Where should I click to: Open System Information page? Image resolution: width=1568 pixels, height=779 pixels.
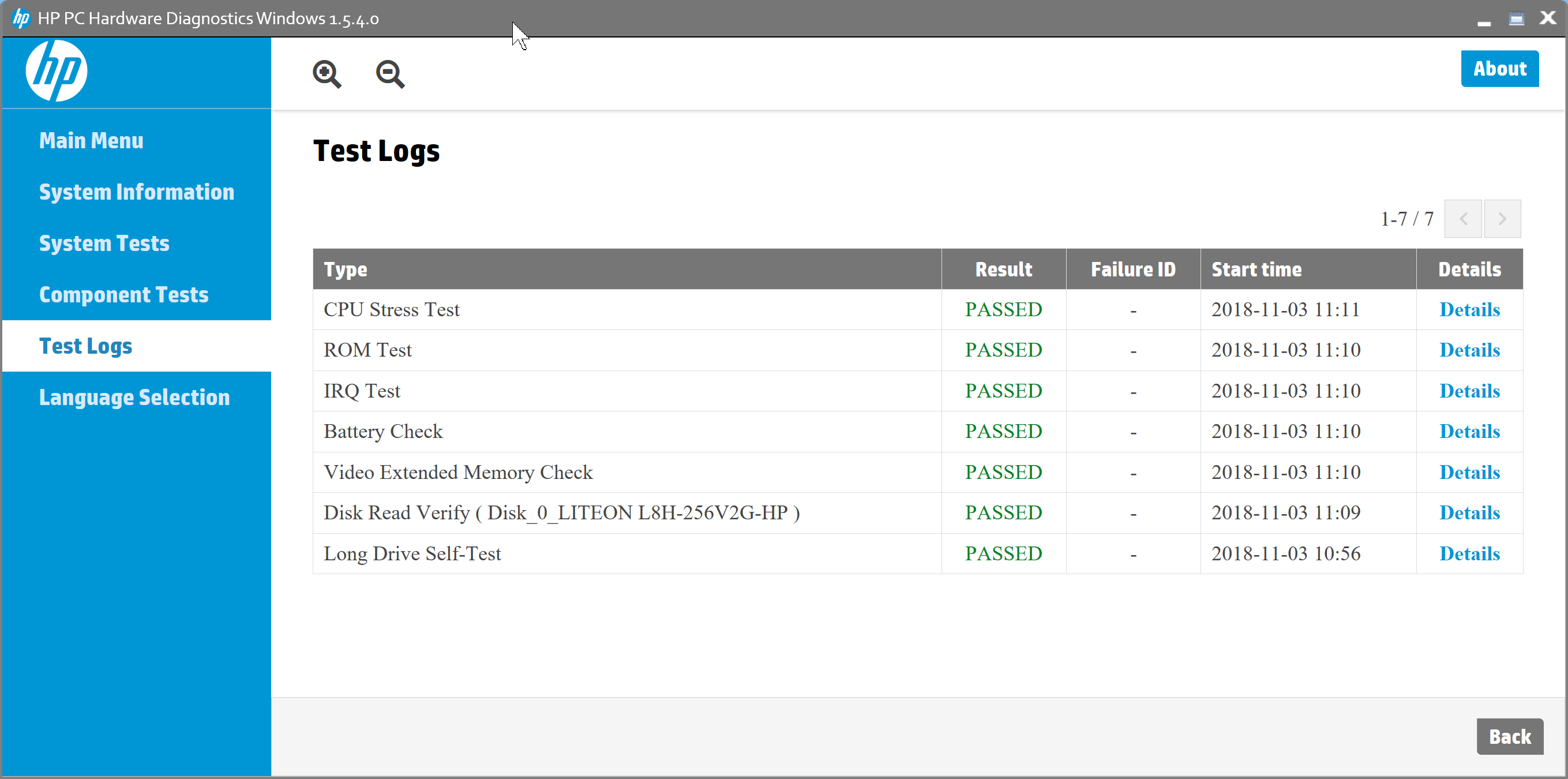136,192
